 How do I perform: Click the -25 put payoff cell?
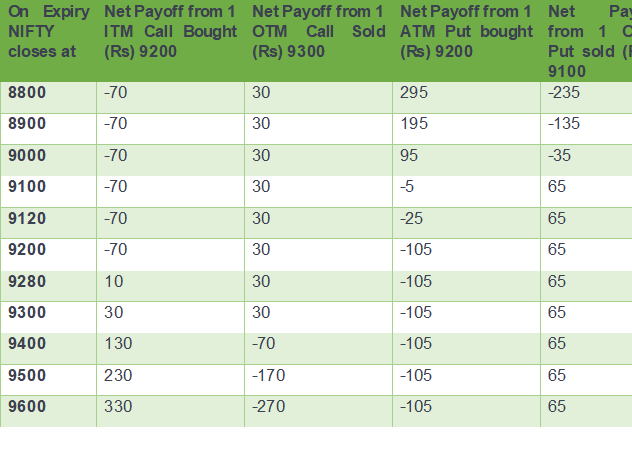pos(411,218)
